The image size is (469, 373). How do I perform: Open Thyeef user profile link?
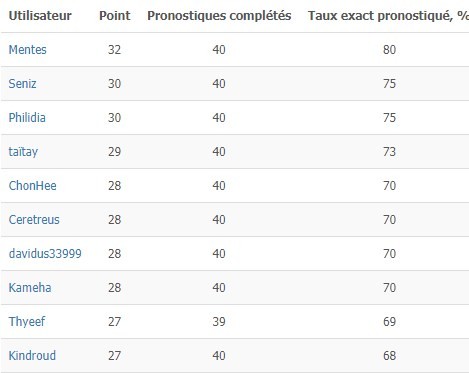27,322
